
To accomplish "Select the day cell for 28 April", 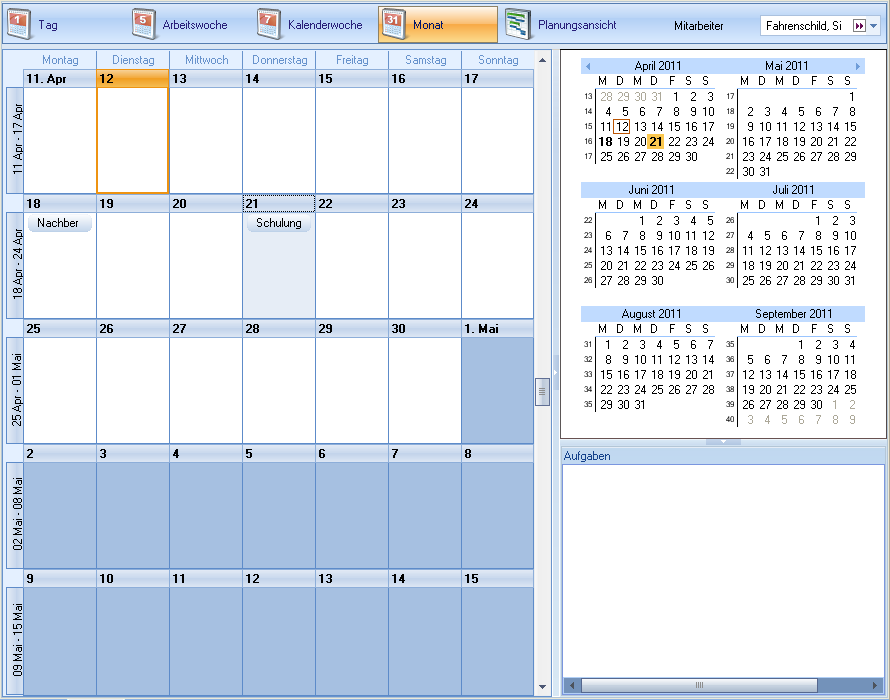I will point(278,390).
